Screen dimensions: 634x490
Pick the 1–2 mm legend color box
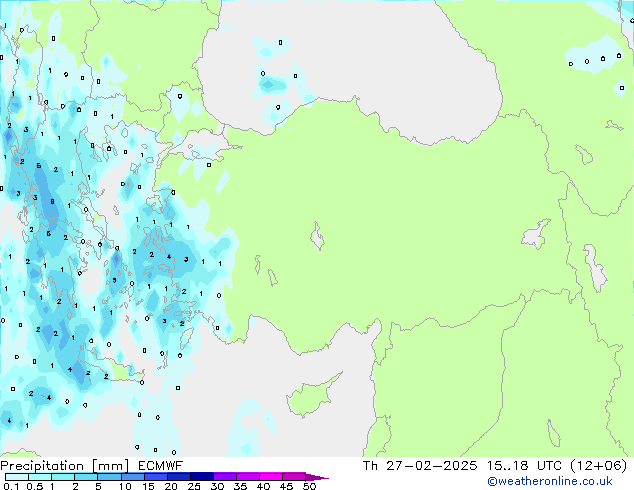(x=63, y=477)
